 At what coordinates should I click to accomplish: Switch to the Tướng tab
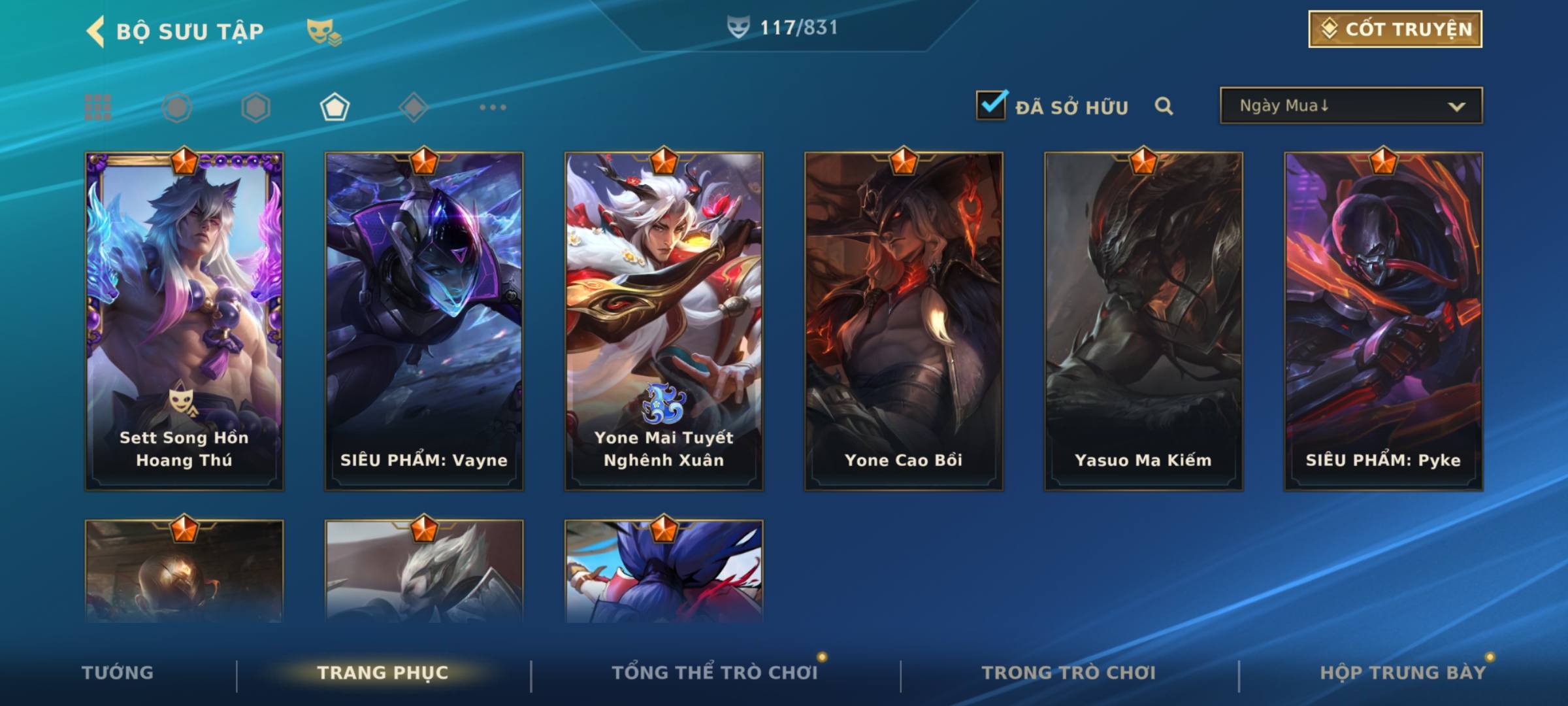(118, 673)
